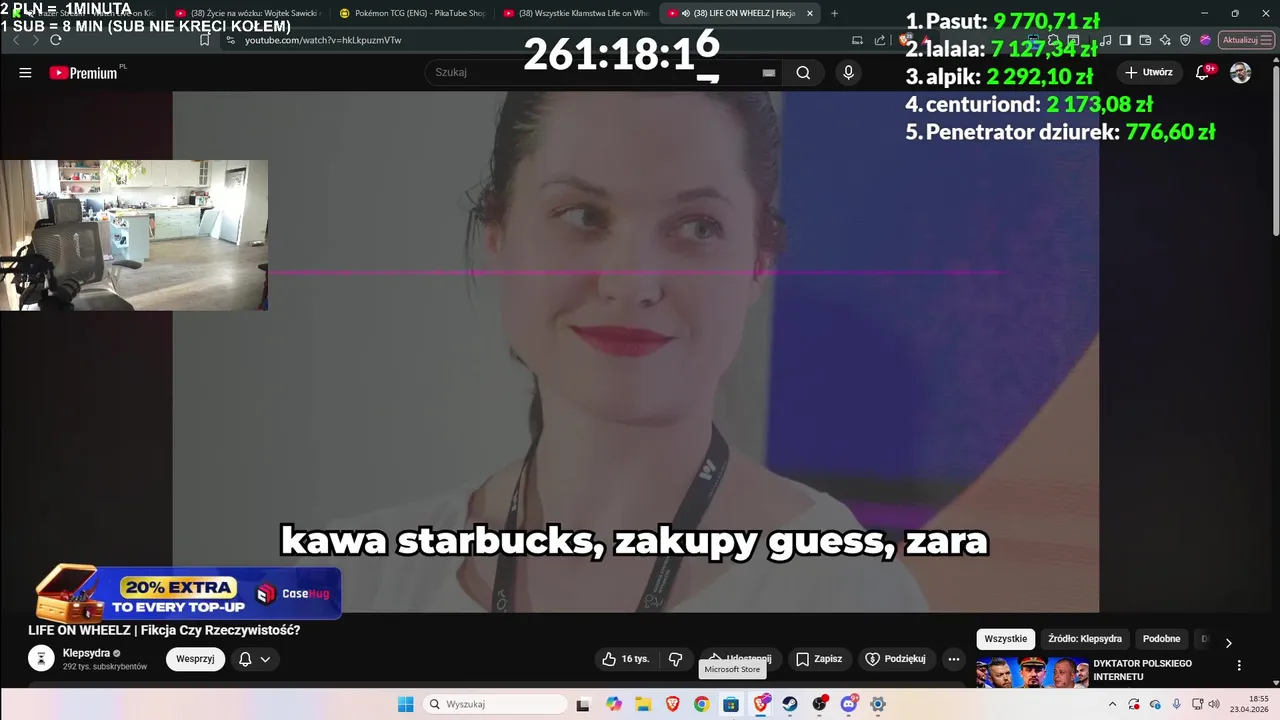
Task: Bookmark this page in address bar
Action: [204, 40]
